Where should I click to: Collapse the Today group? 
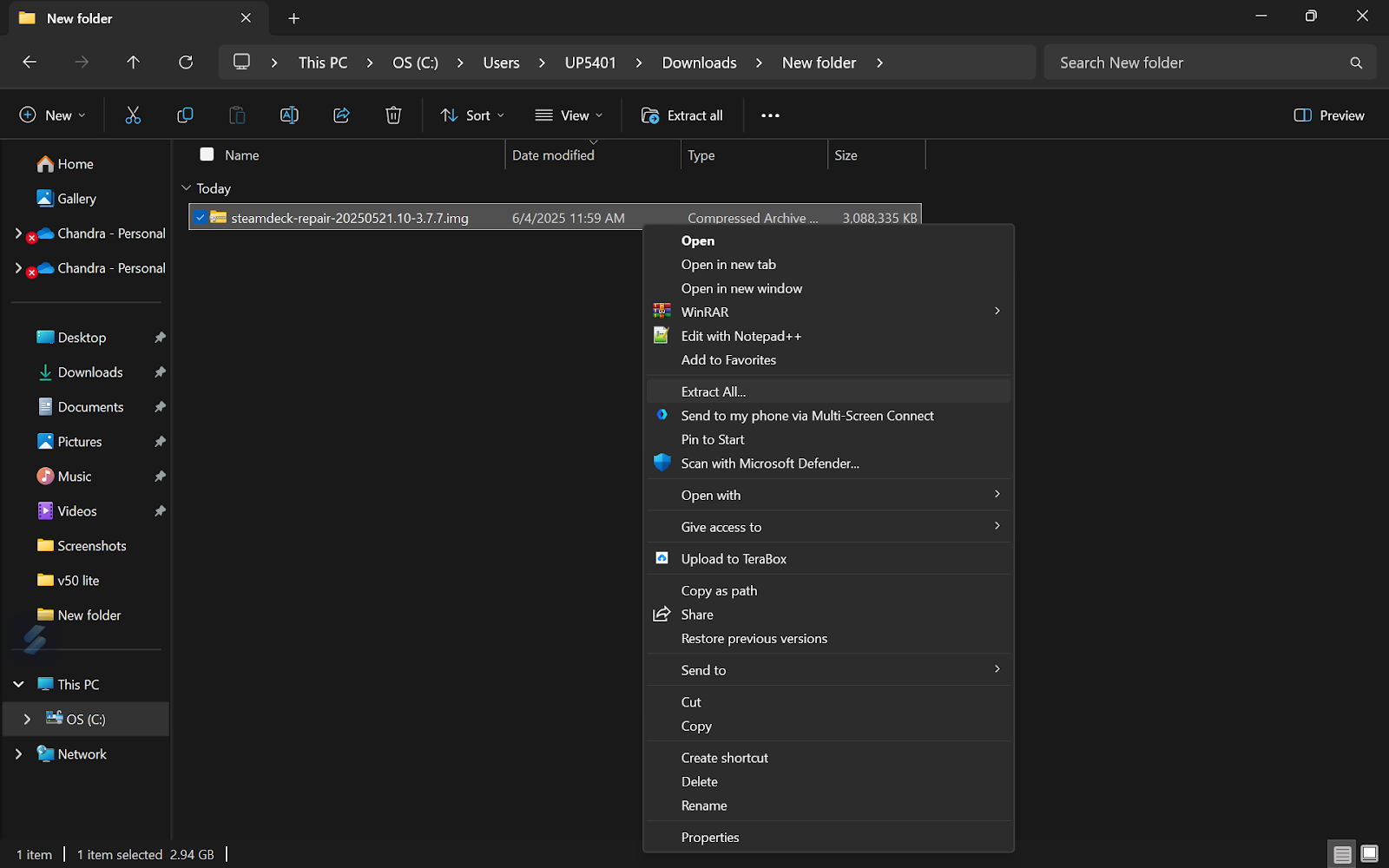point(186,188)
